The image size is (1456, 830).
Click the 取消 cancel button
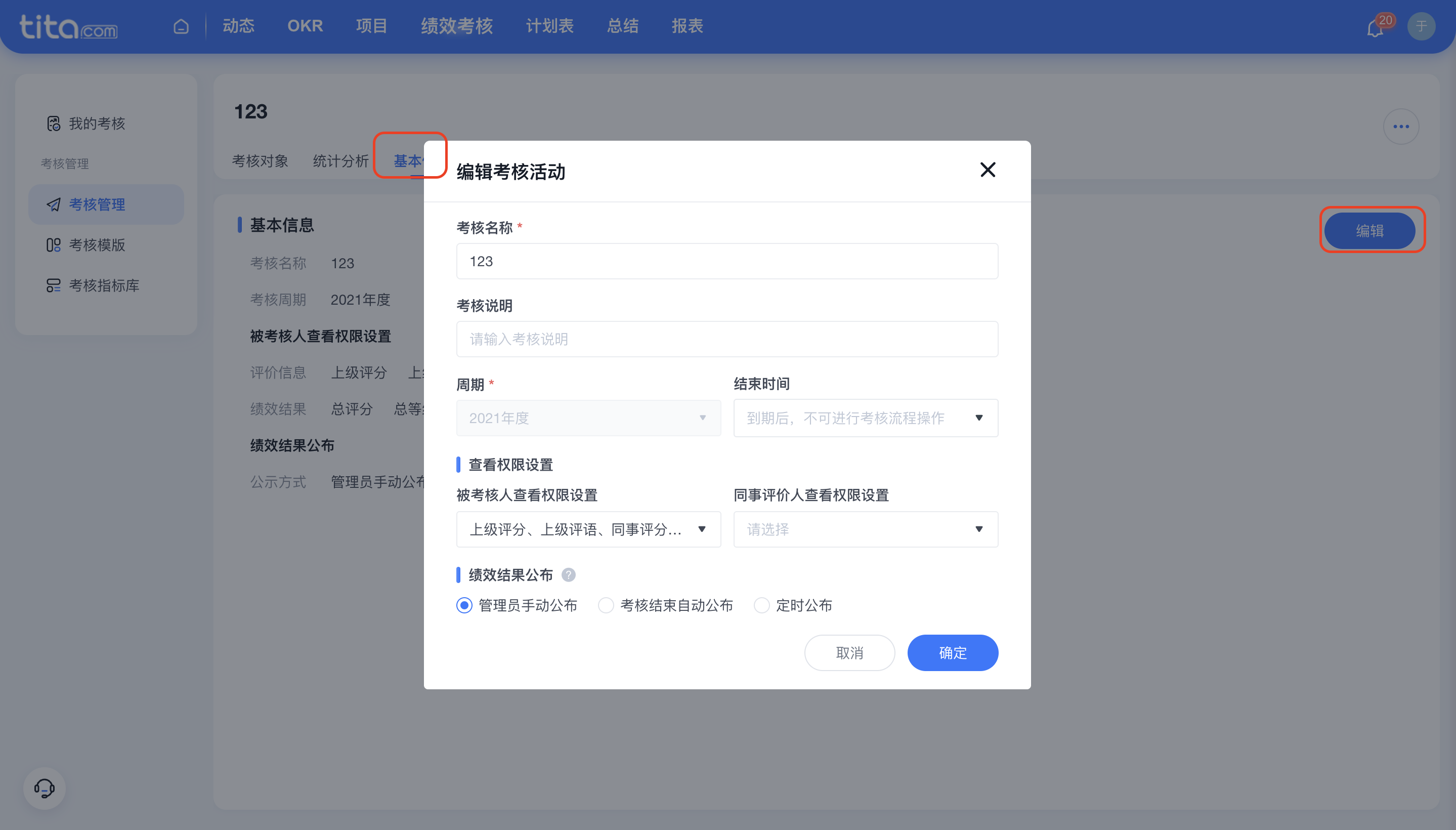(849, 653)
